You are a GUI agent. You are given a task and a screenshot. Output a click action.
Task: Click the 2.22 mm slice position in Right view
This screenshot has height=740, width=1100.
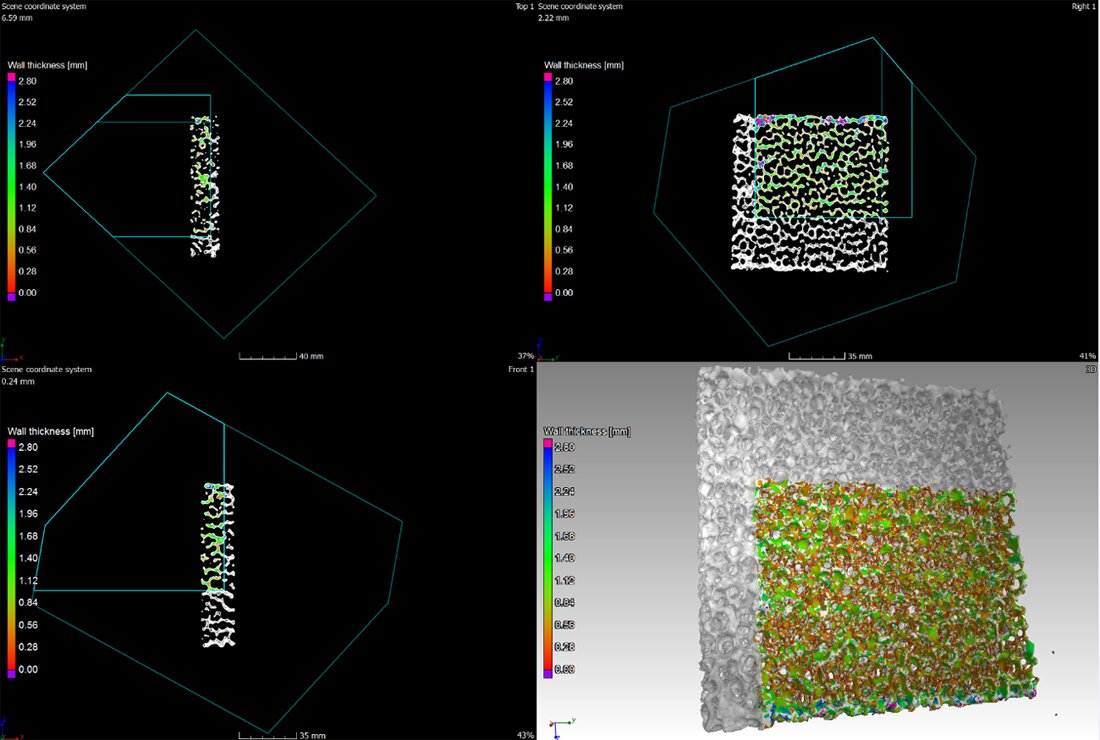pos(553,18)
